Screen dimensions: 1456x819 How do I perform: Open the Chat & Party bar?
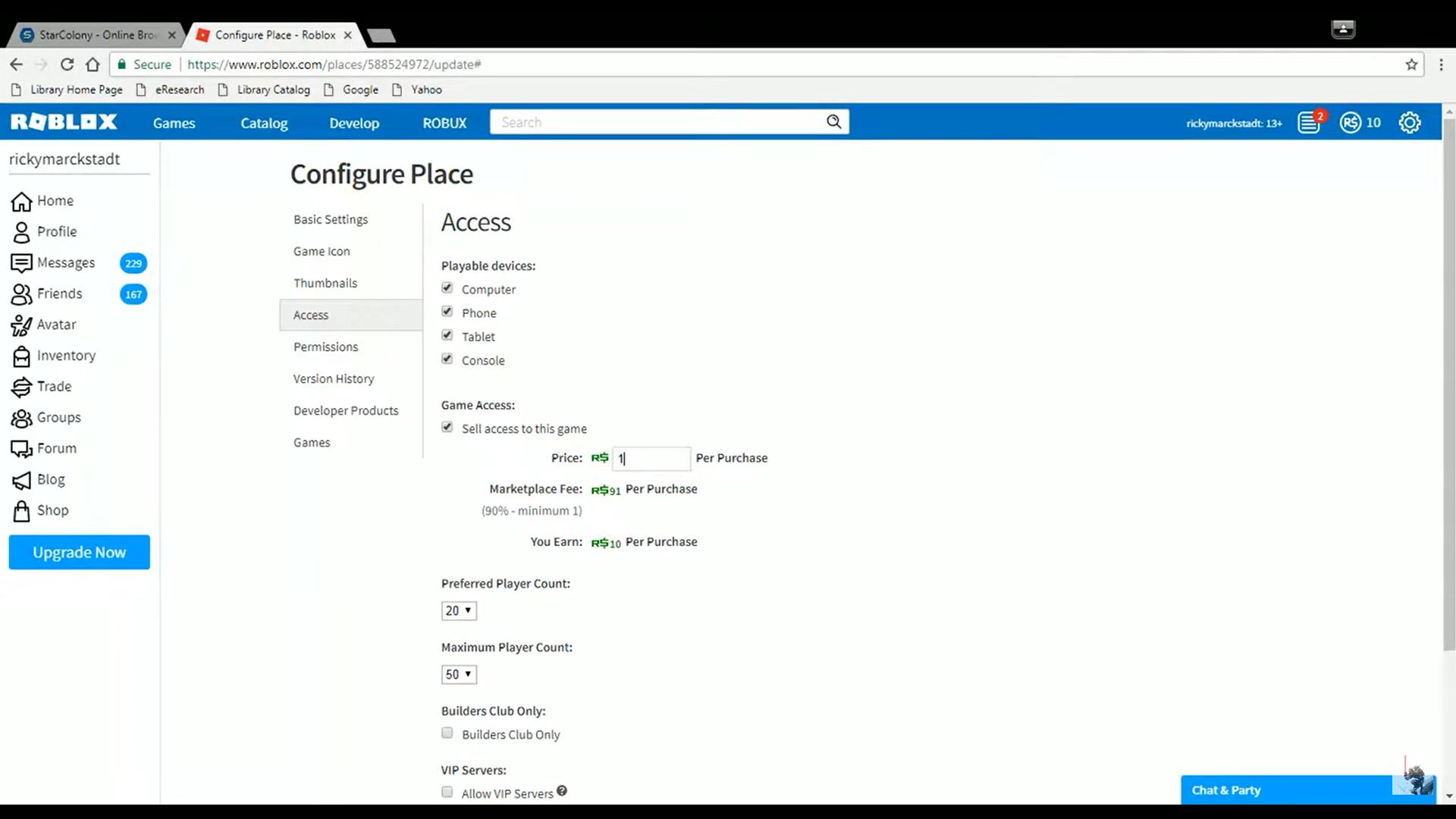pos(1307,790)
